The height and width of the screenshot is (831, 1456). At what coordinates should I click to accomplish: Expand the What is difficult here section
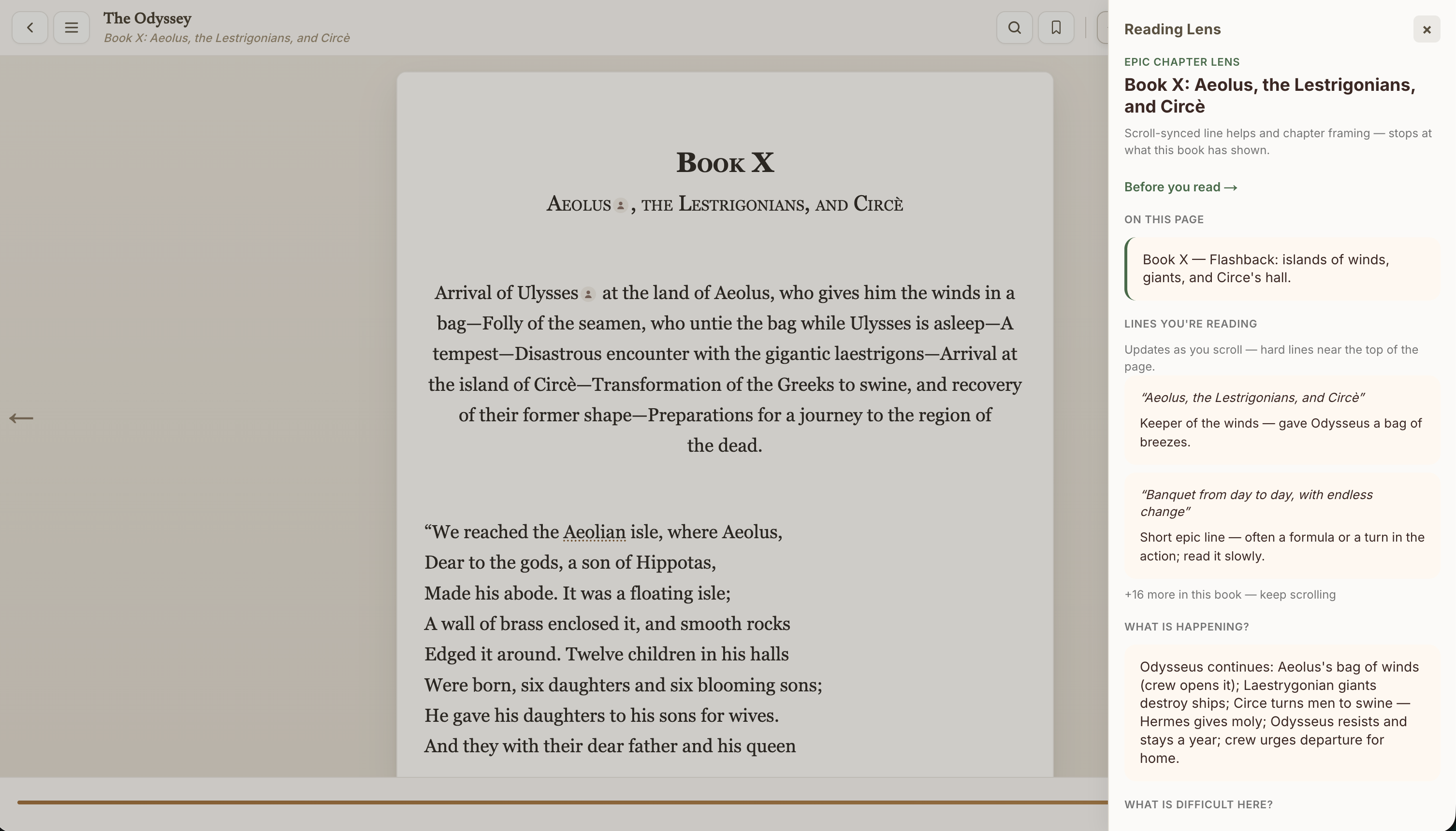[1198, 804]
